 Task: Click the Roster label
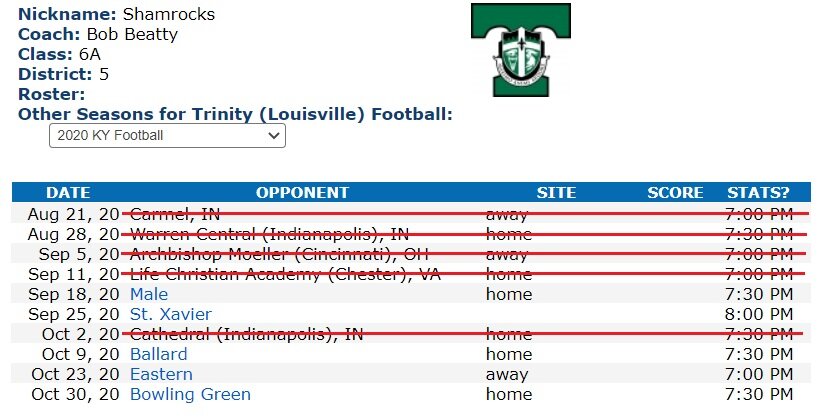coord(51,94)
